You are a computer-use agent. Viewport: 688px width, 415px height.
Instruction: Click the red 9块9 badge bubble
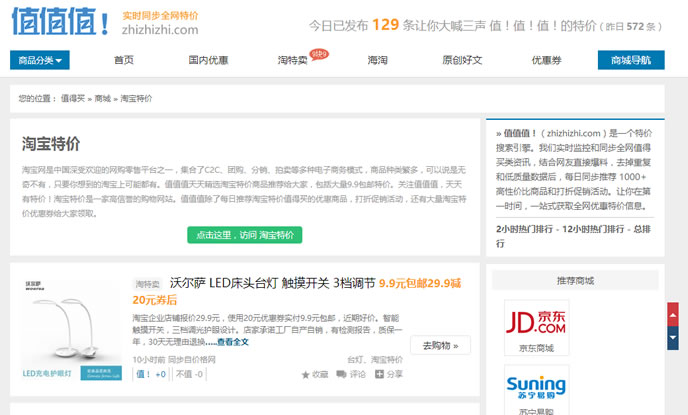click(x=319, y=54)
